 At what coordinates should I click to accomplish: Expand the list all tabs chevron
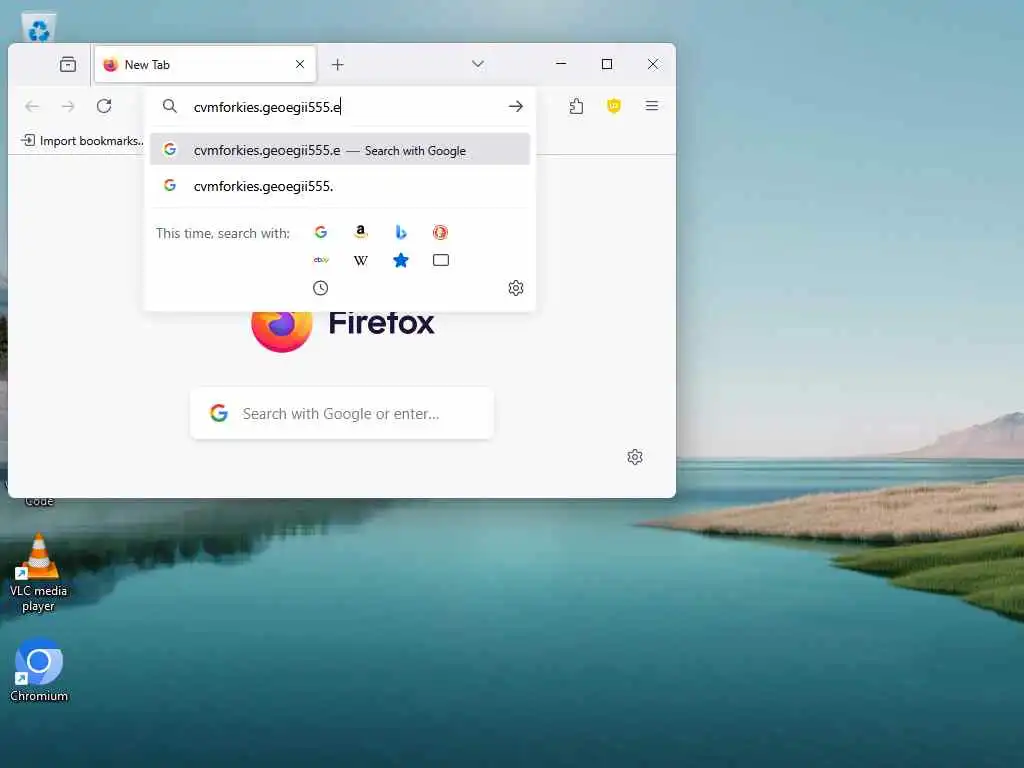click(x=477, y=64)
